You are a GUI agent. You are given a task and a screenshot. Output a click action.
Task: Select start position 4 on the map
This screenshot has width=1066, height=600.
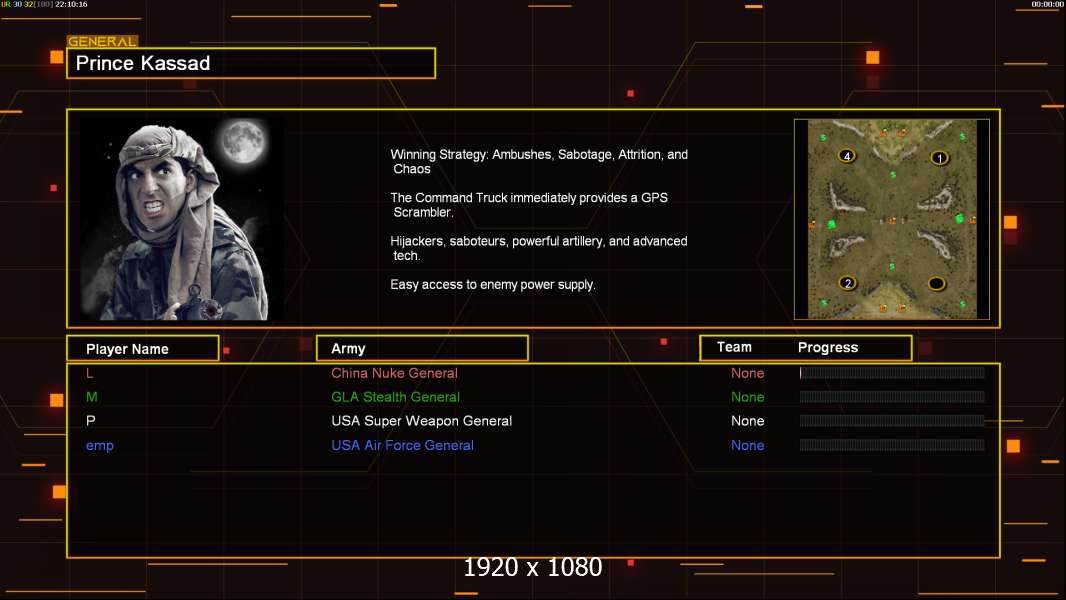(x=846, y=156)
